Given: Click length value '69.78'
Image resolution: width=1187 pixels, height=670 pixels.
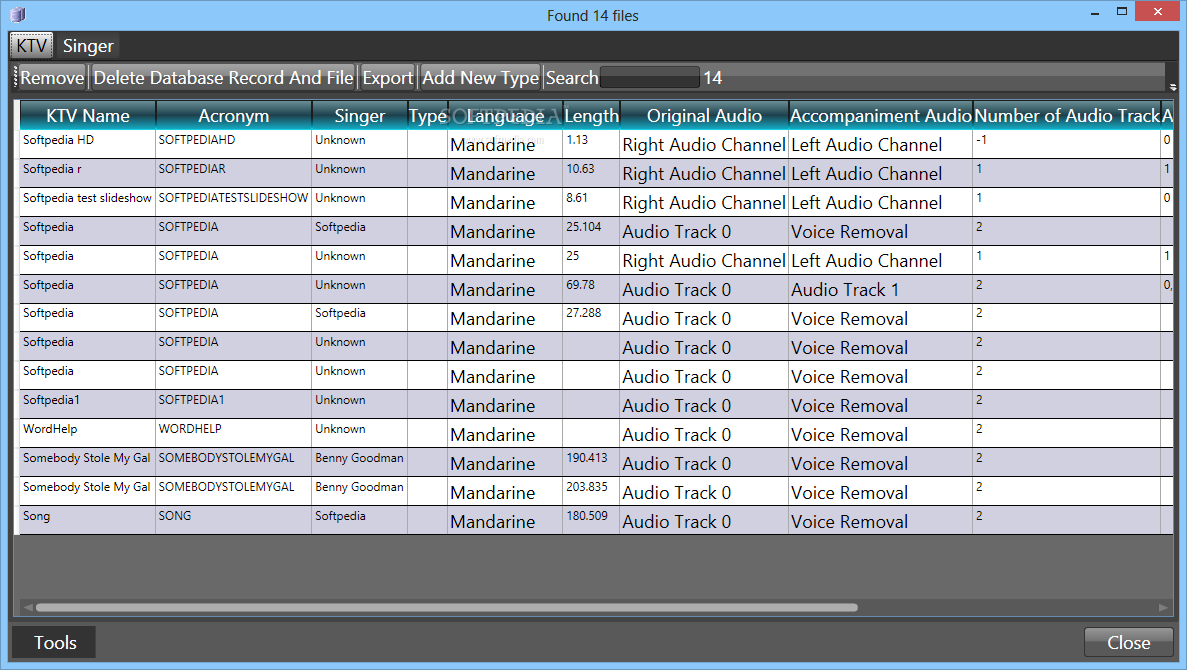Looking at the screenshot, I should (581, 285).
